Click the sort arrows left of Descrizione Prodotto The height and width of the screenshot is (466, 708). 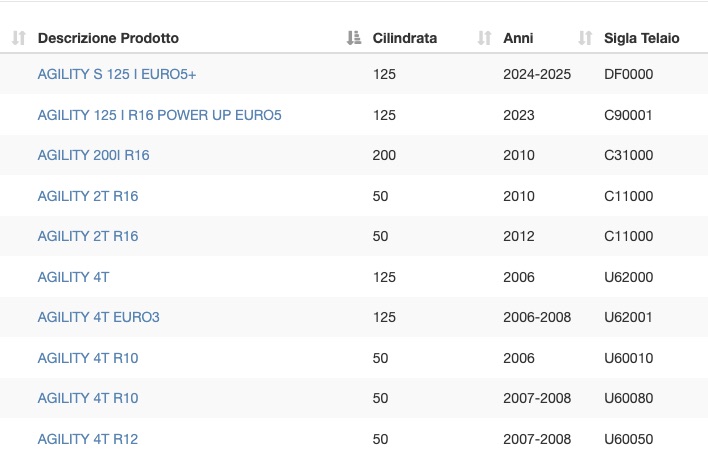coord(19,38)
